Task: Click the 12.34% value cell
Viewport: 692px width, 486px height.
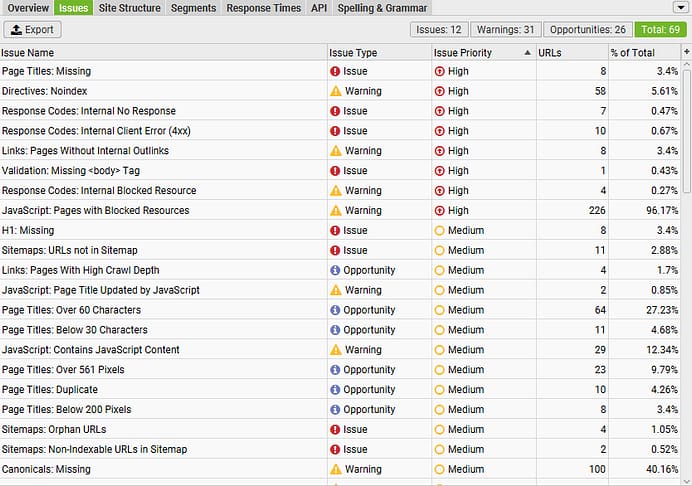Action: (645, 350)
